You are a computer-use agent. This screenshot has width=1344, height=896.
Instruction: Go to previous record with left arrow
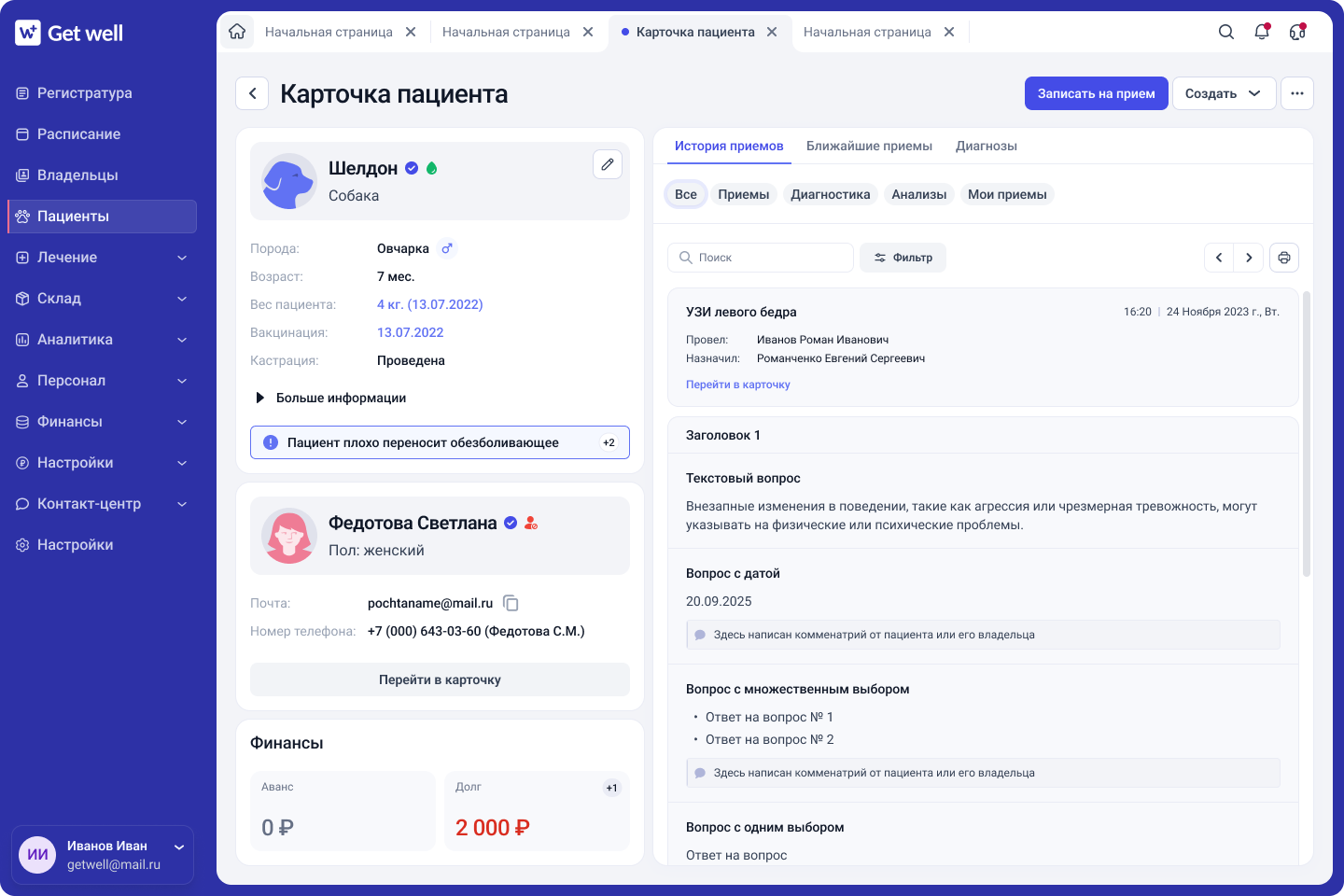(1219, 258)
